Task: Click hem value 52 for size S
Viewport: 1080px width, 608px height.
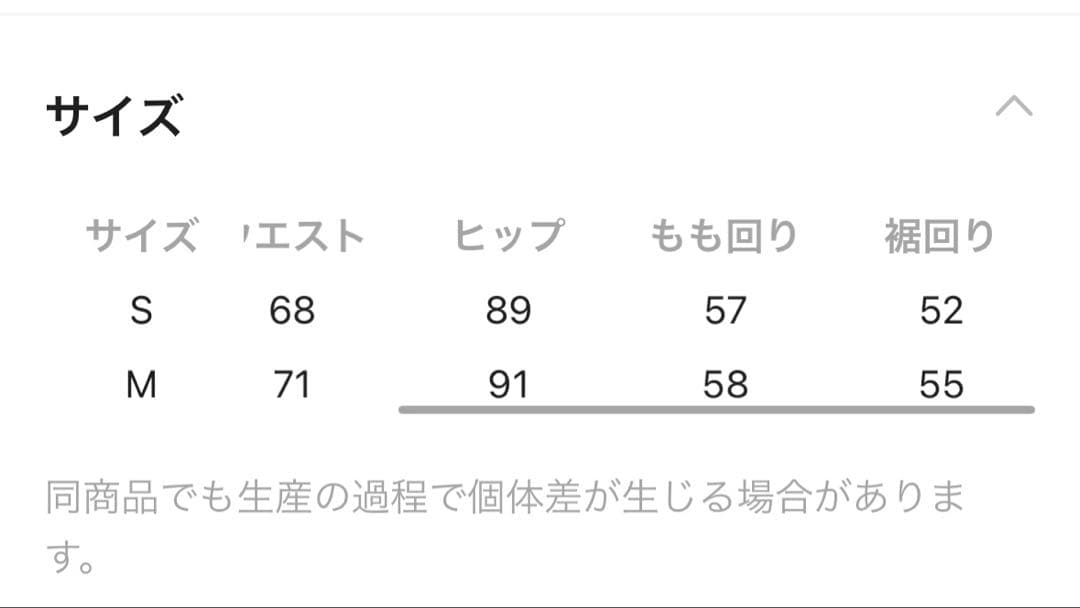Action: 940,311
